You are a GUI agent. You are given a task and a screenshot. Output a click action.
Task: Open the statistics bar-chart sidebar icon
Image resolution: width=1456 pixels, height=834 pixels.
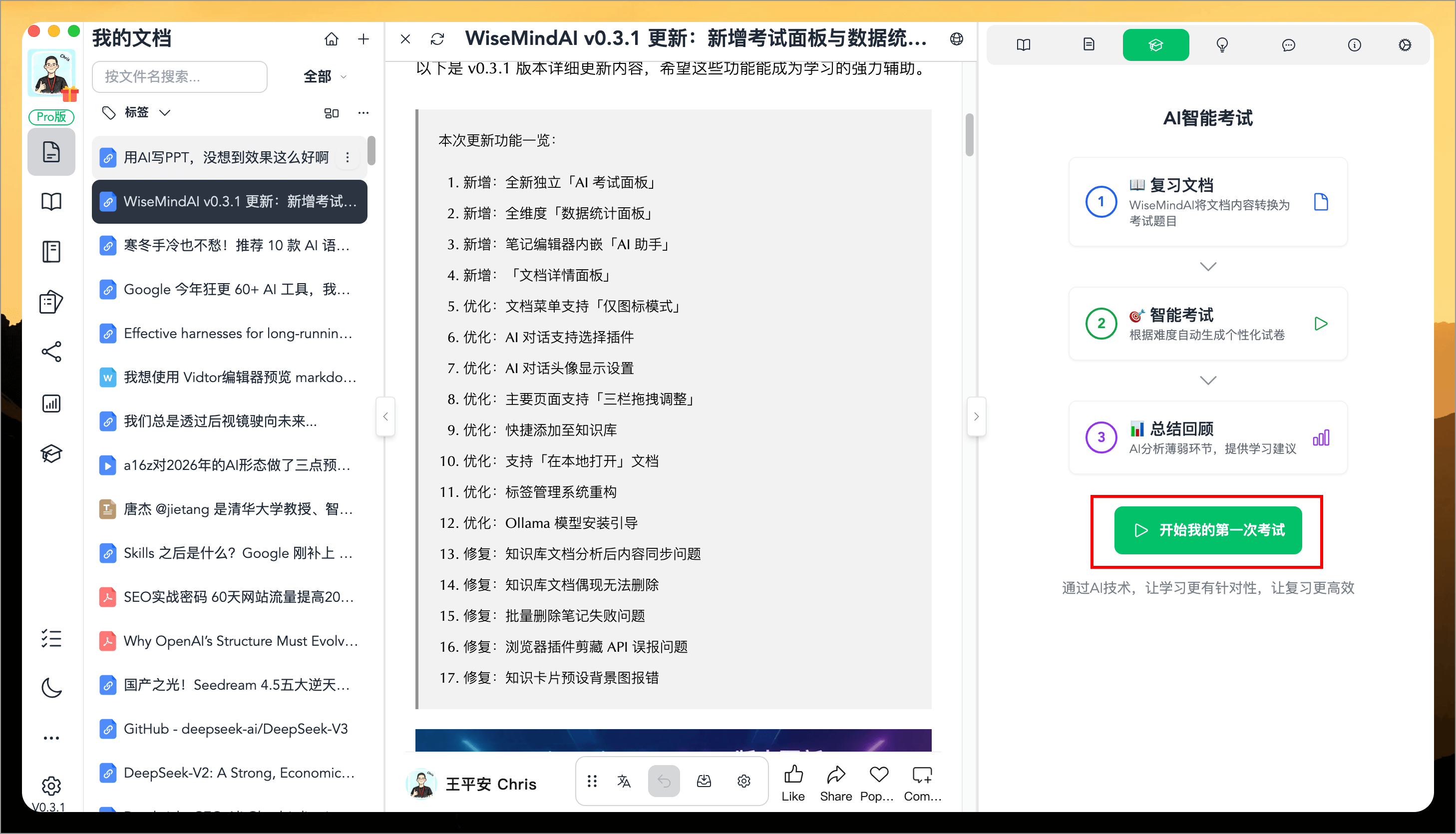[51, 403]
